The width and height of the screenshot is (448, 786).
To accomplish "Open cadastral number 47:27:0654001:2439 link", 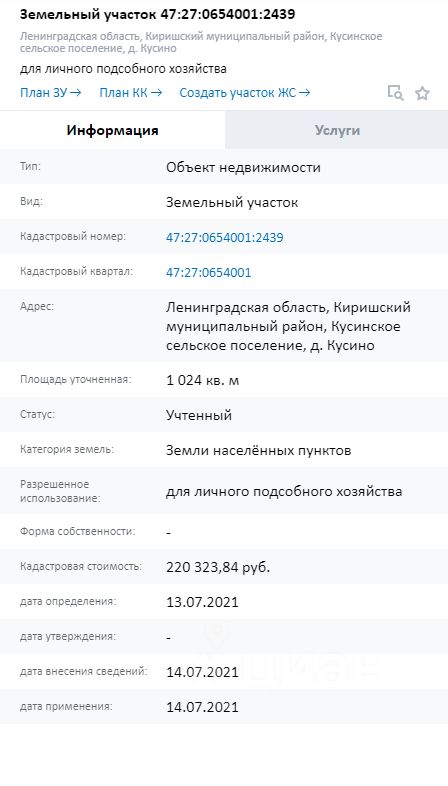I will (225, 237).
